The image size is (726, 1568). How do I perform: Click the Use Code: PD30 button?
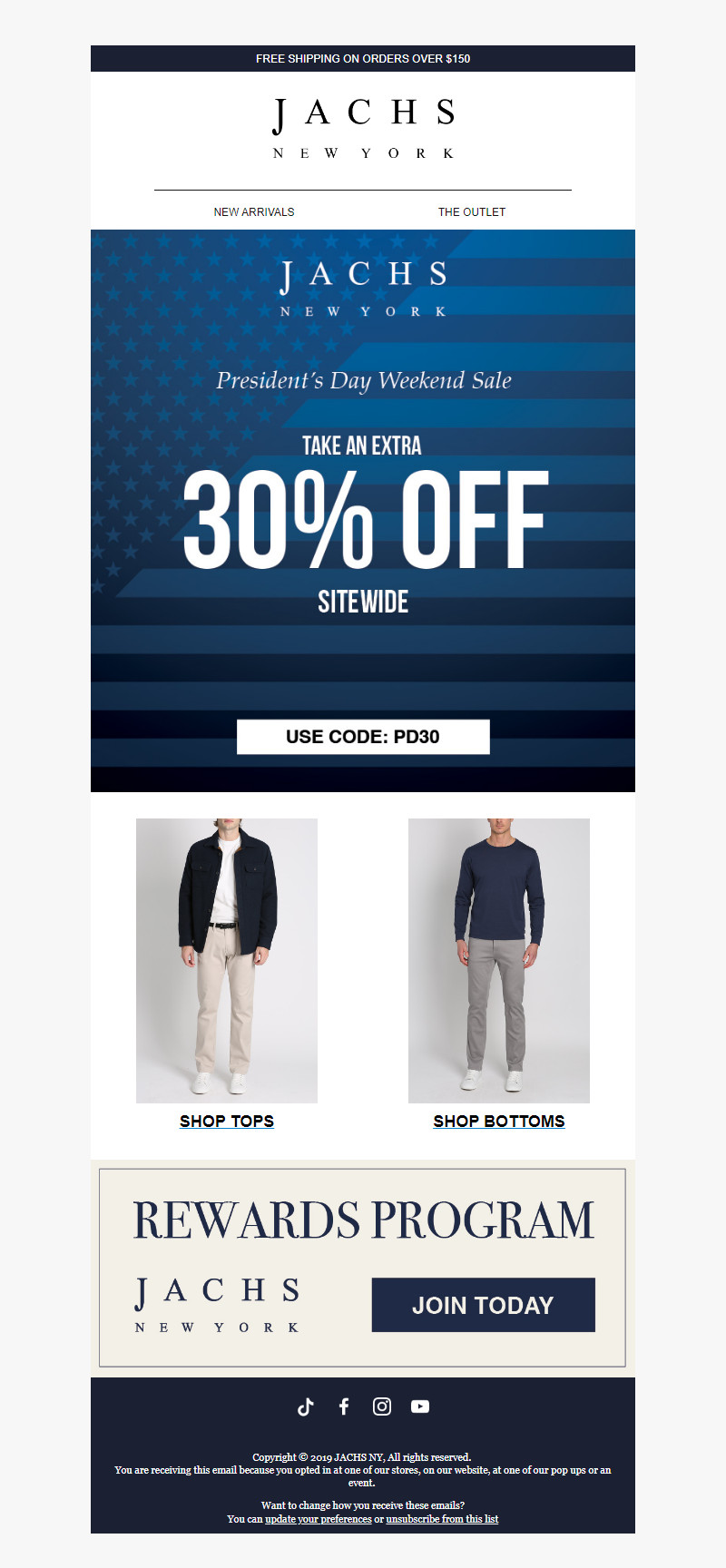(363, 737)
